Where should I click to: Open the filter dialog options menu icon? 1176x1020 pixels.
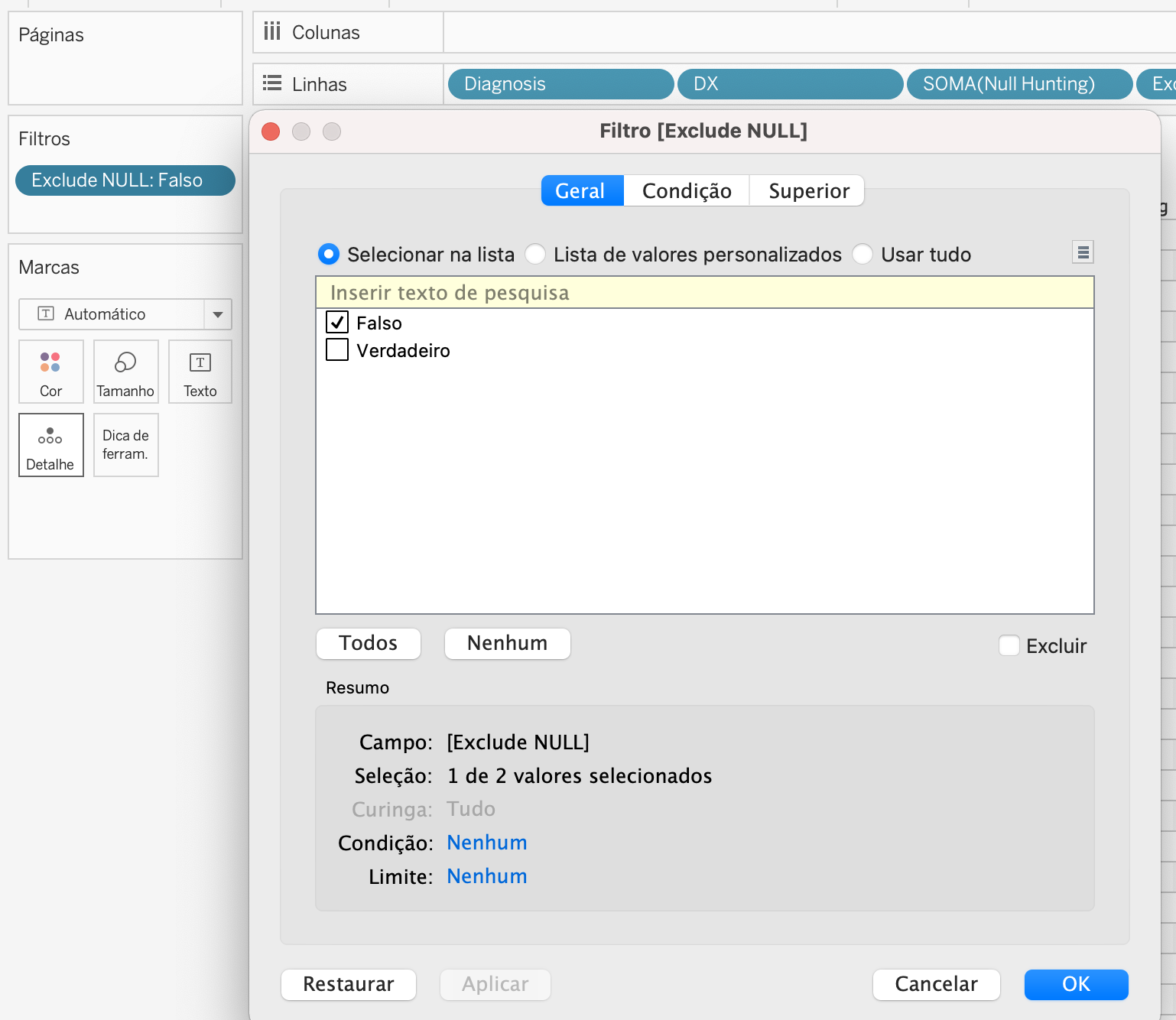[x=1082, y=252]
